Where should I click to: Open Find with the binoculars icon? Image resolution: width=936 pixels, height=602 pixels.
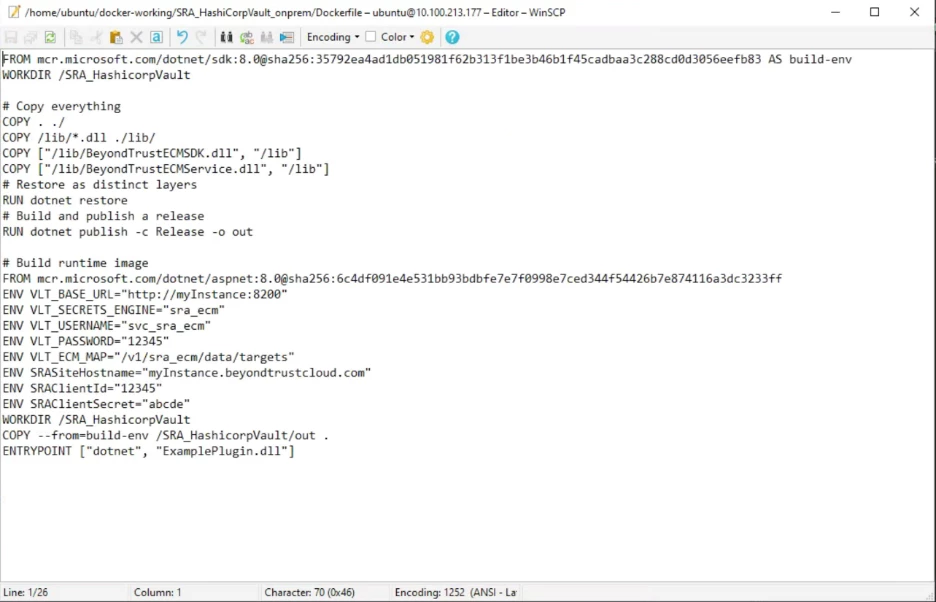[x=226, y=37]
